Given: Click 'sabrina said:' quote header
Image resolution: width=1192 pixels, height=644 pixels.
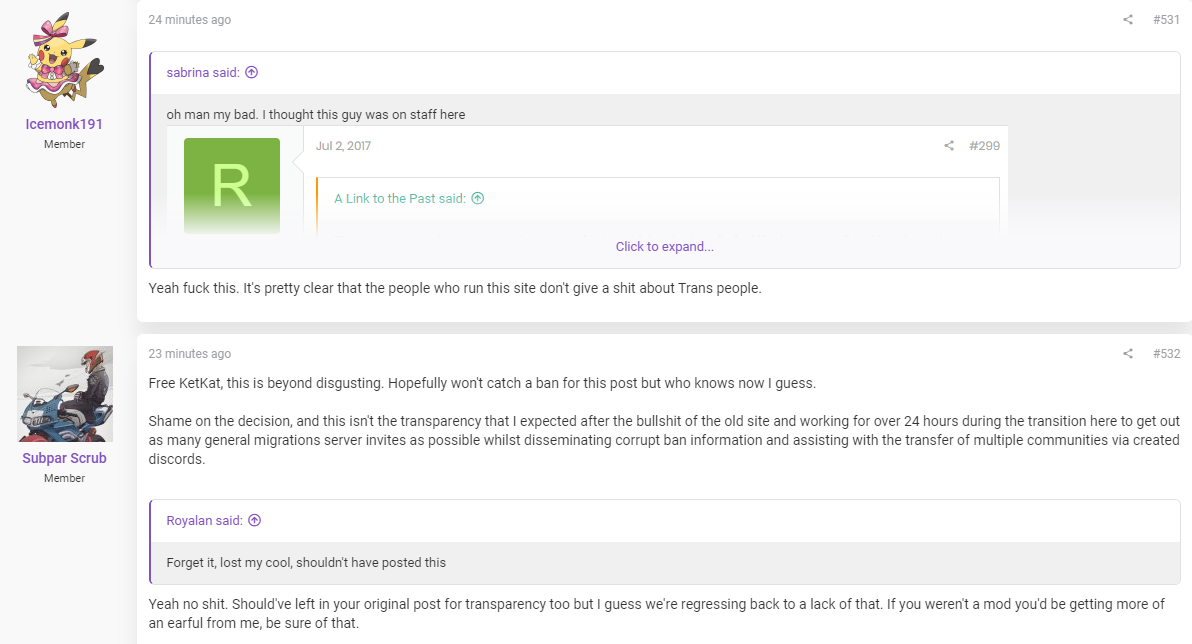Looking at the screenshot, I should 203,72.
